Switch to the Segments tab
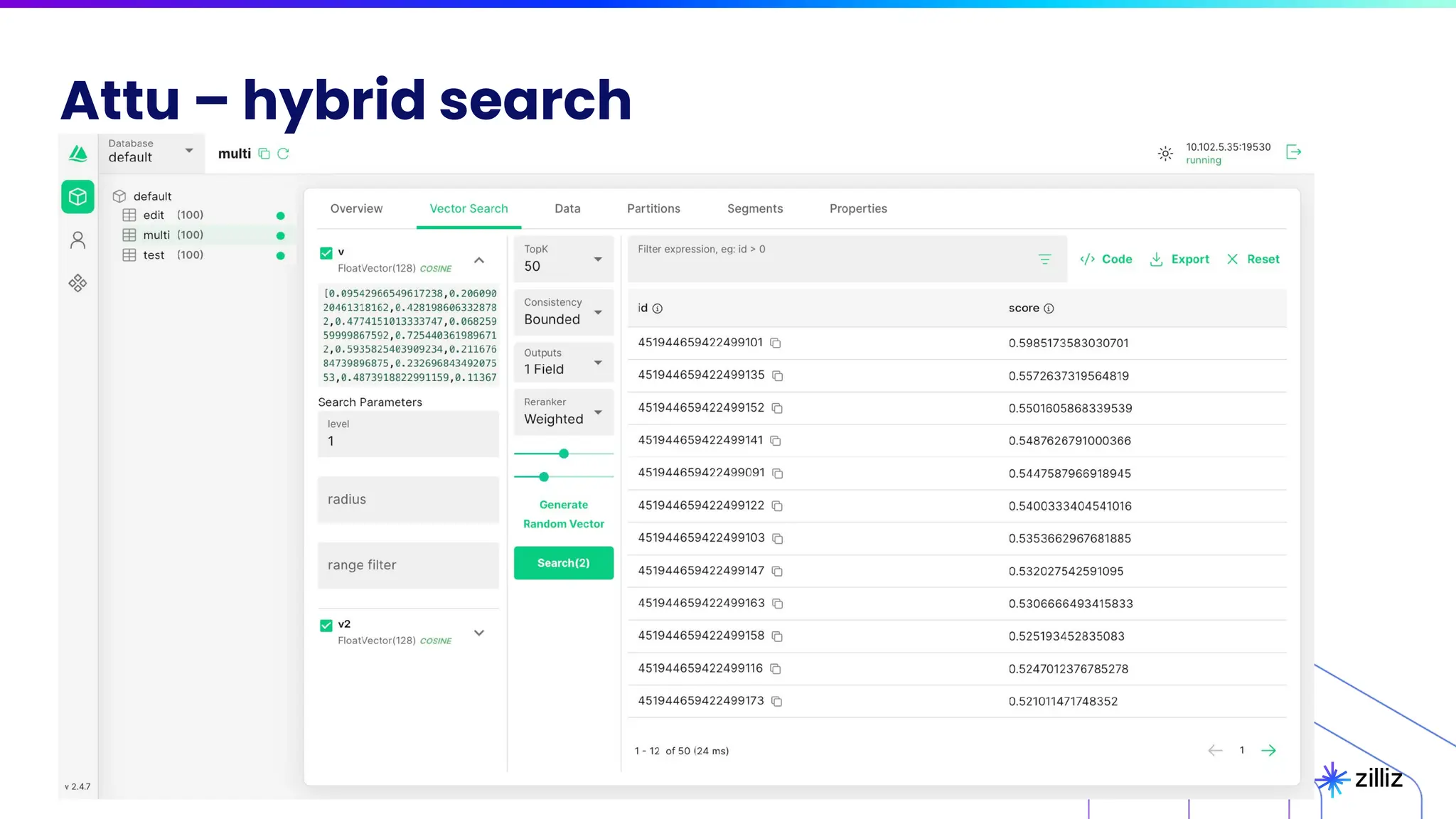Image resolution: width=1456 pixels, height=819 pixels. (x=755, y=209)
